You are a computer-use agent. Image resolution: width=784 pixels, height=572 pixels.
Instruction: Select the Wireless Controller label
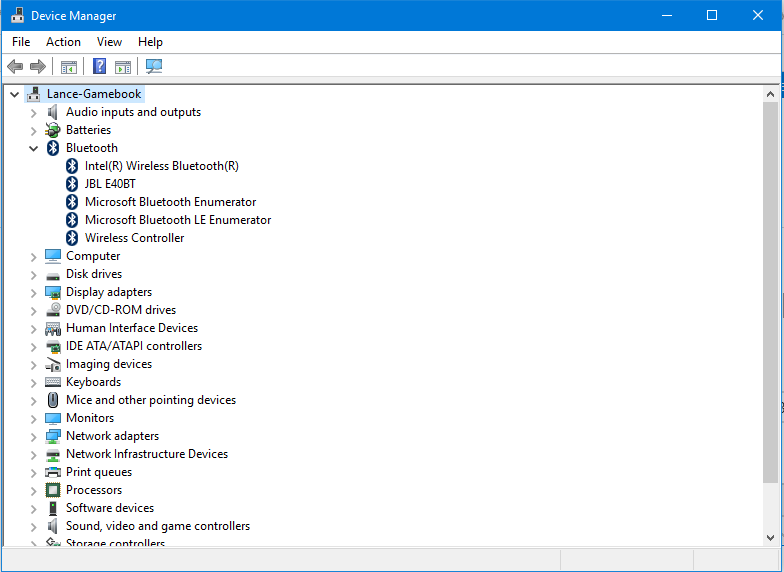[x=134, y=238]
